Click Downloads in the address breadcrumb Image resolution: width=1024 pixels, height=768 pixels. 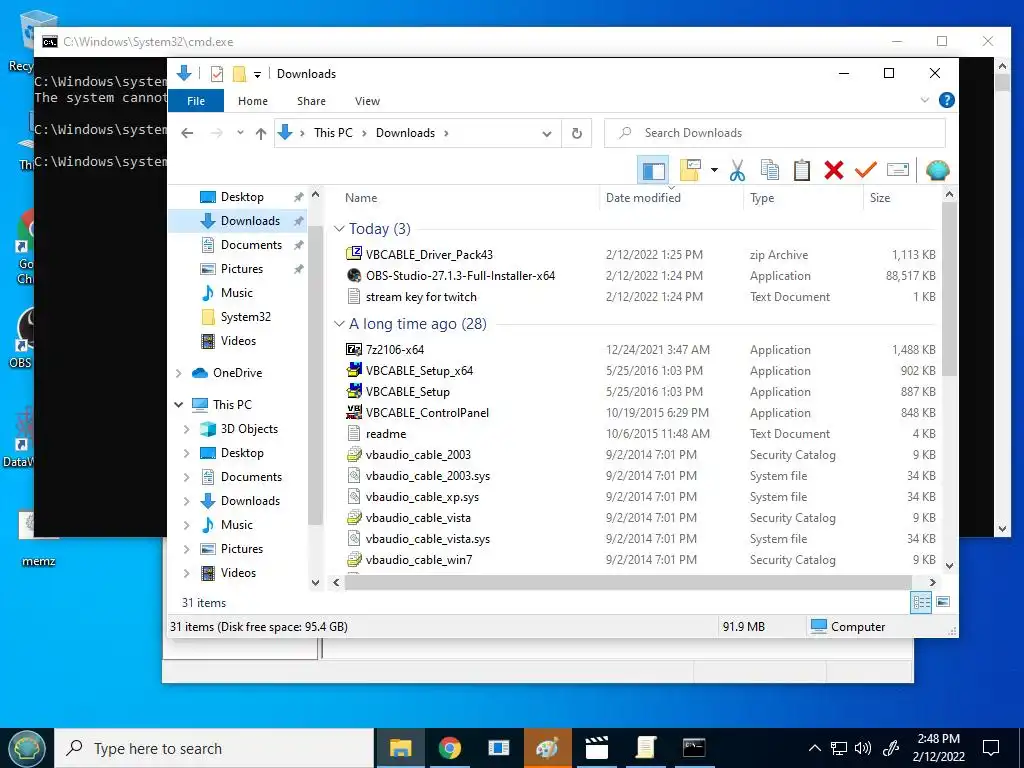click(x=405, y=133)
